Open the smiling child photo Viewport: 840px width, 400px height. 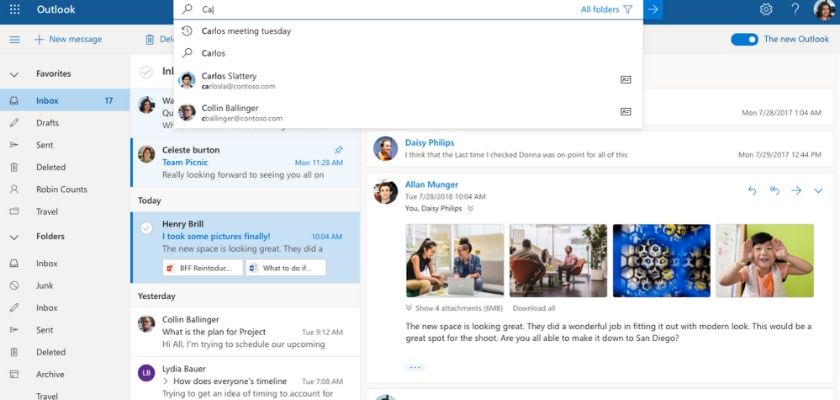pyautogui.click(x=765, y=261)
